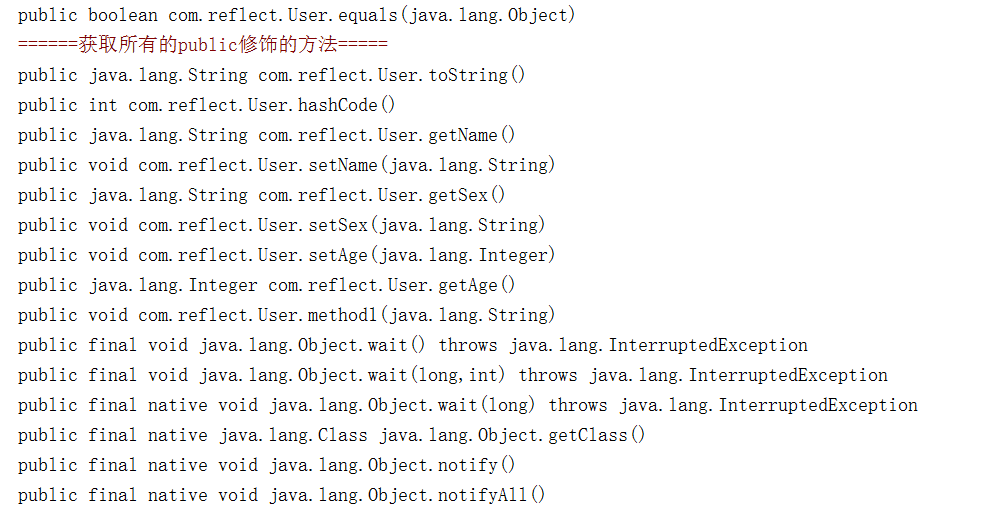993x509 pixels.
Task: Select the User.setName line
Action: tap(286, 165)
